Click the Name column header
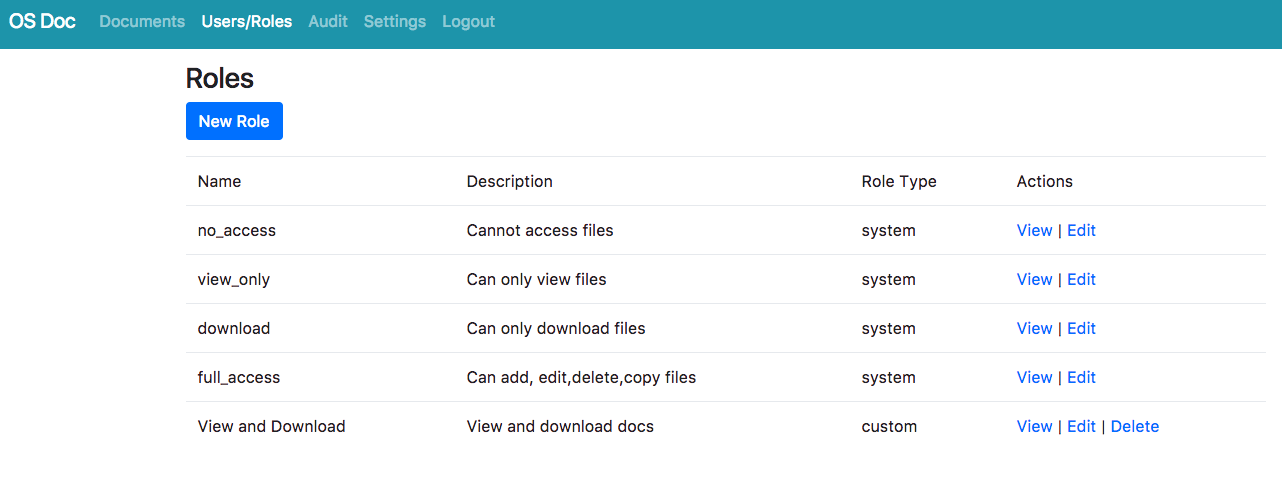The image size is (1282, 482). (219, 181)
